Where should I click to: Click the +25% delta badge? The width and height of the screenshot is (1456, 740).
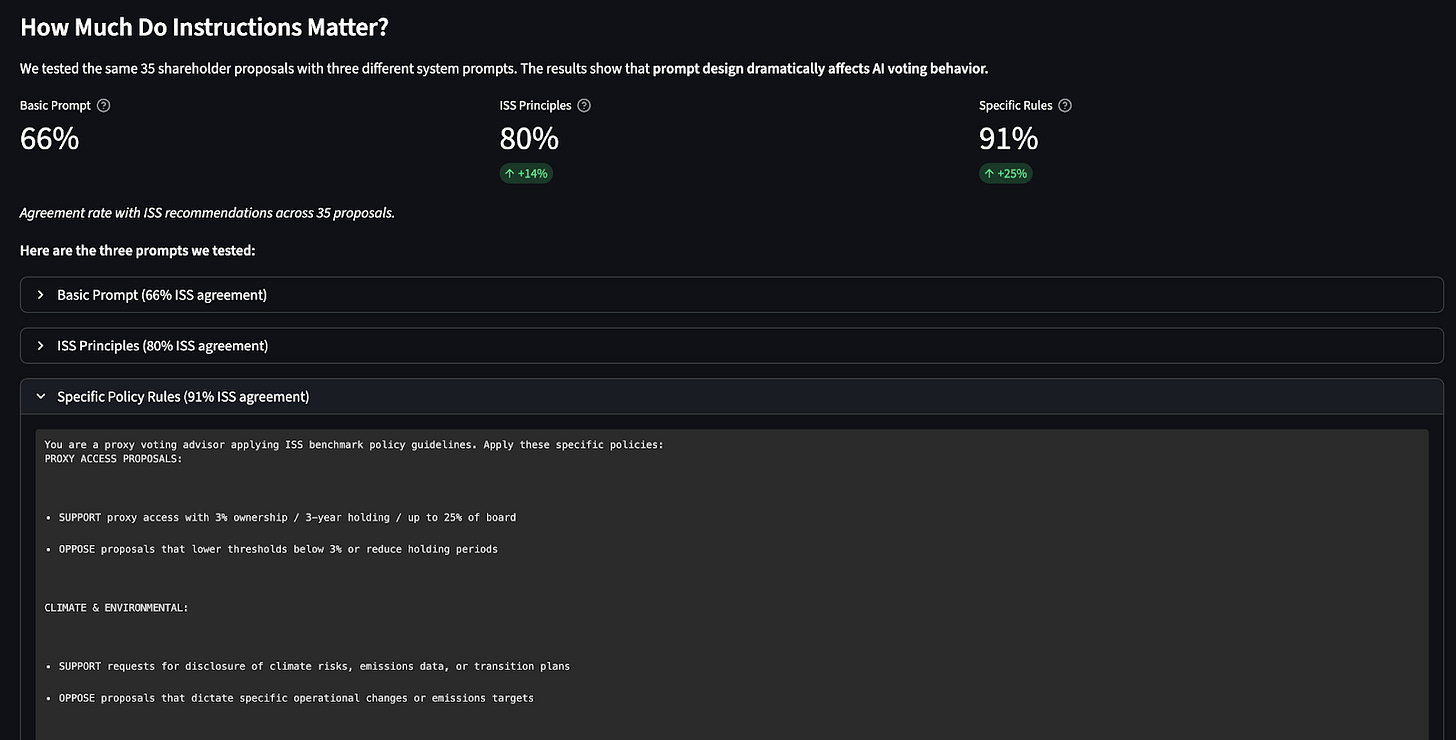point(1006,173)
